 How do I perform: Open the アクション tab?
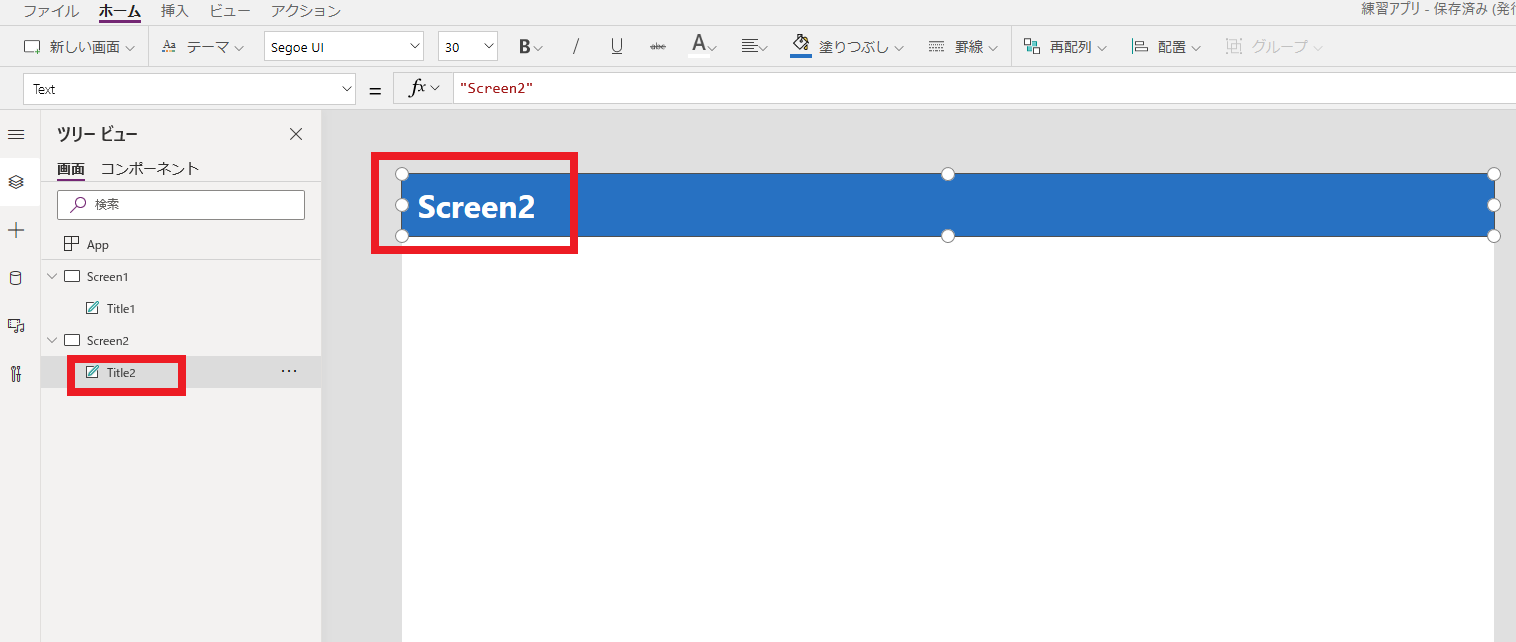(306, 11)
